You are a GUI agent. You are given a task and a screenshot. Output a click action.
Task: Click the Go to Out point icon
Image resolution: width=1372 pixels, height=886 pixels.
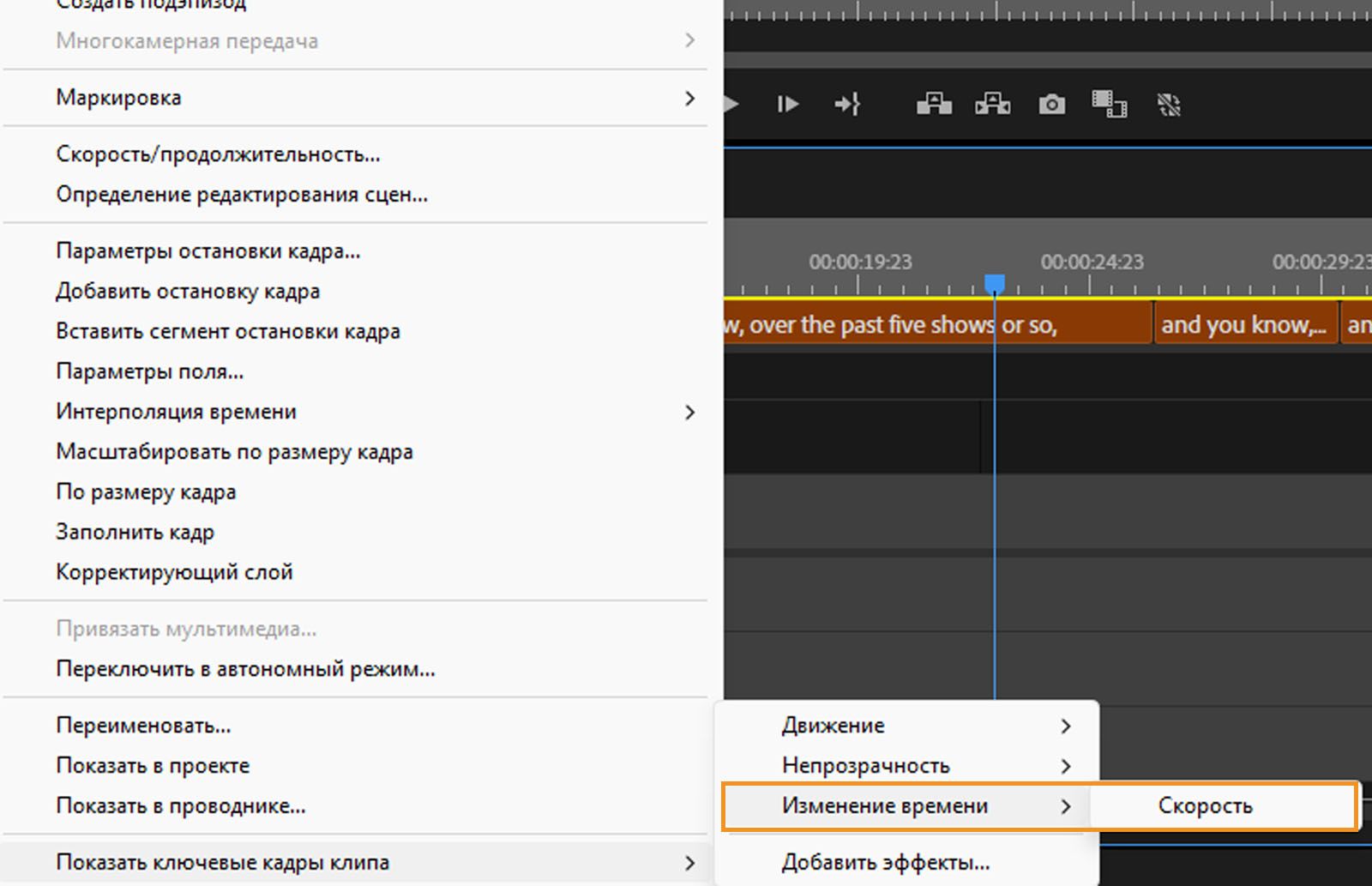click(x=847, y=105)
